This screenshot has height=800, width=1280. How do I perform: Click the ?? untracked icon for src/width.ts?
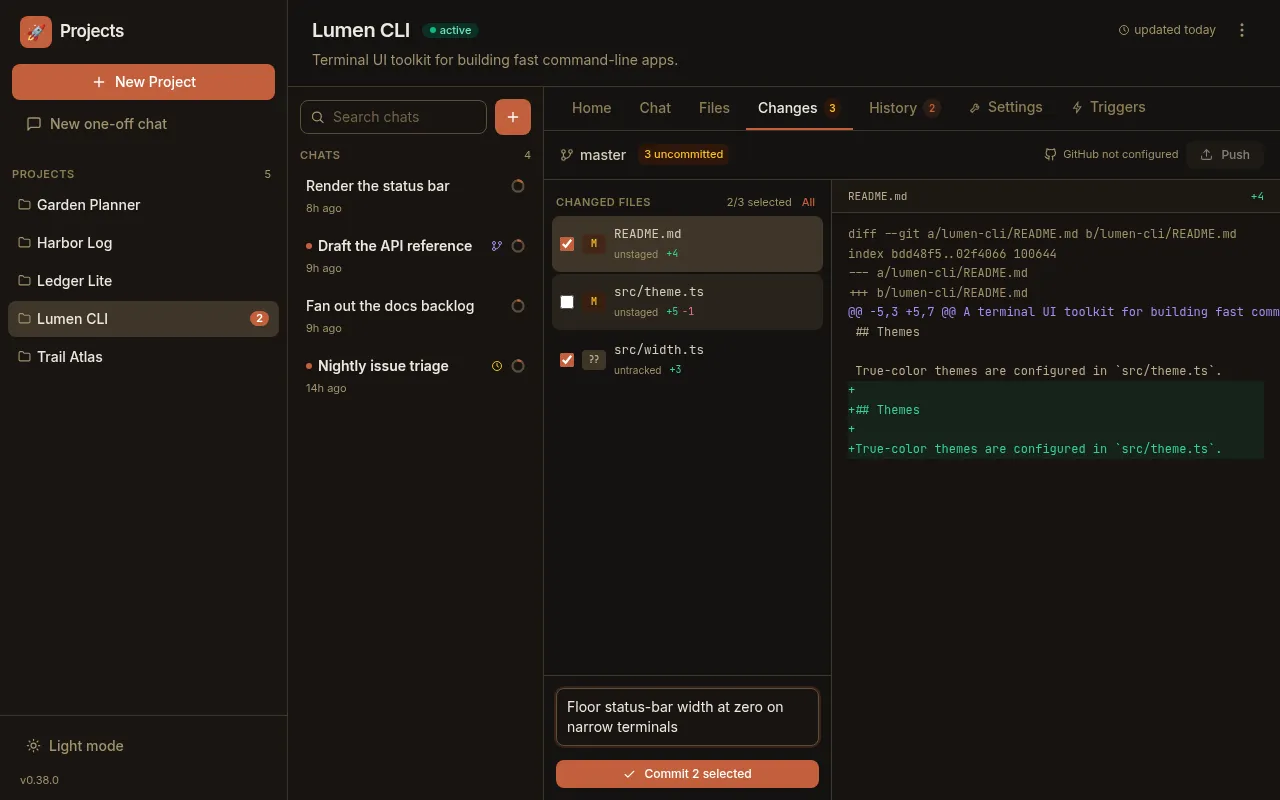click(x=594, y=360)
